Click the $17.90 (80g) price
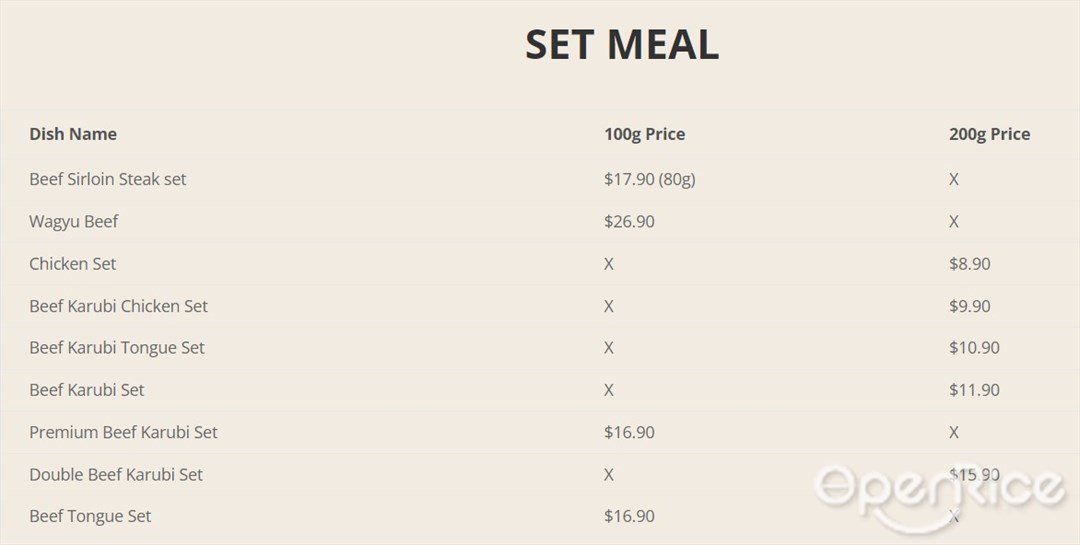This screenshot has width=1080, height=545. 650,179
